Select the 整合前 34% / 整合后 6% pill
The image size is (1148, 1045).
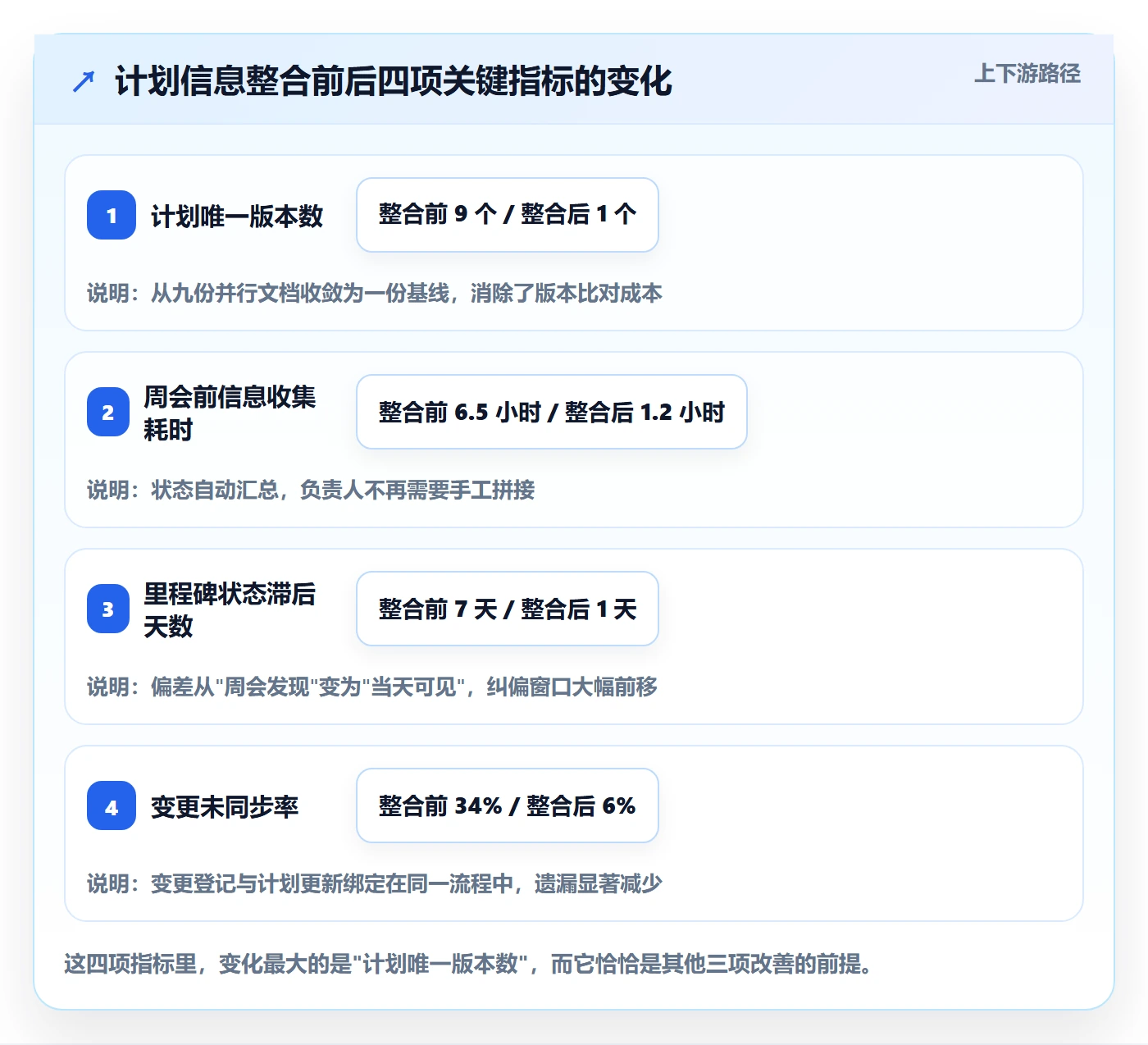pos(508,805)
